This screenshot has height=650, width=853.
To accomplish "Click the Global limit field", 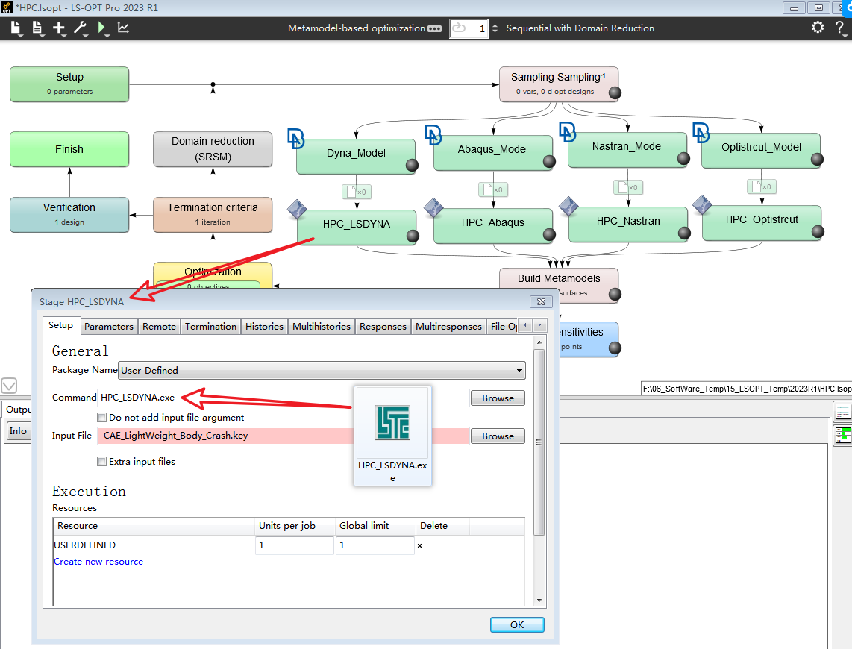I will tap(375, 545).
